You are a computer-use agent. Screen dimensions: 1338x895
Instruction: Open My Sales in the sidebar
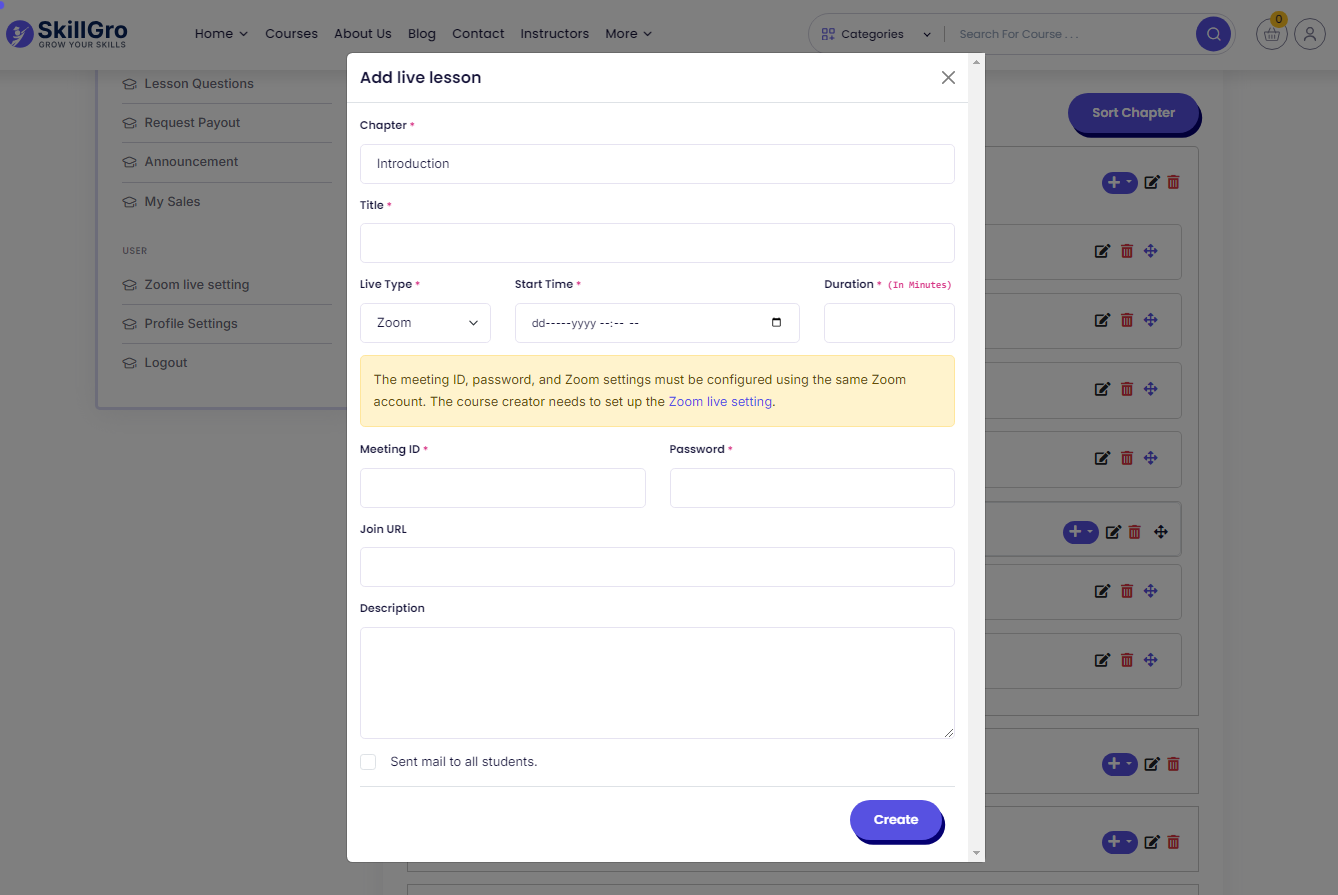pyautogui.click(x=172, y=202)
